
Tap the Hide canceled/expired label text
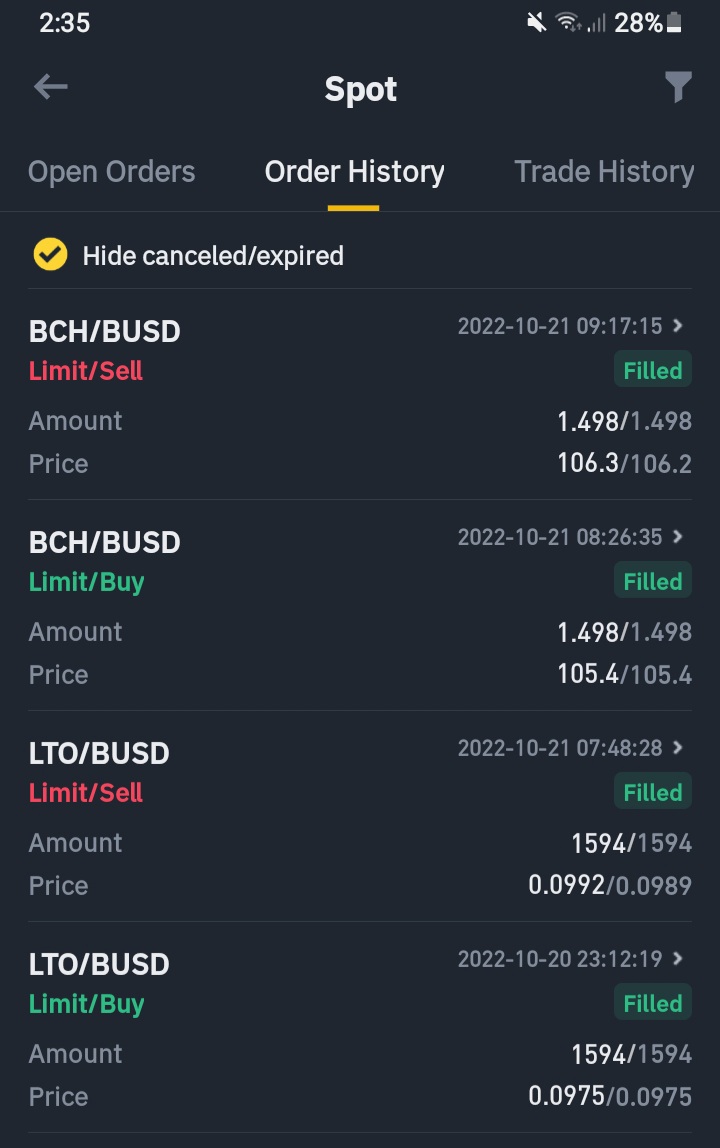213,256
